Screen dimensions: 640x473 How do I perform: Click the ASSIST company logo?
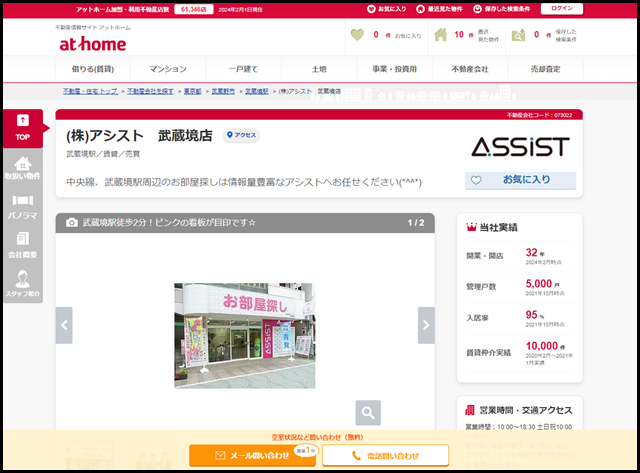pyautogui.click(x=520, y=147)
